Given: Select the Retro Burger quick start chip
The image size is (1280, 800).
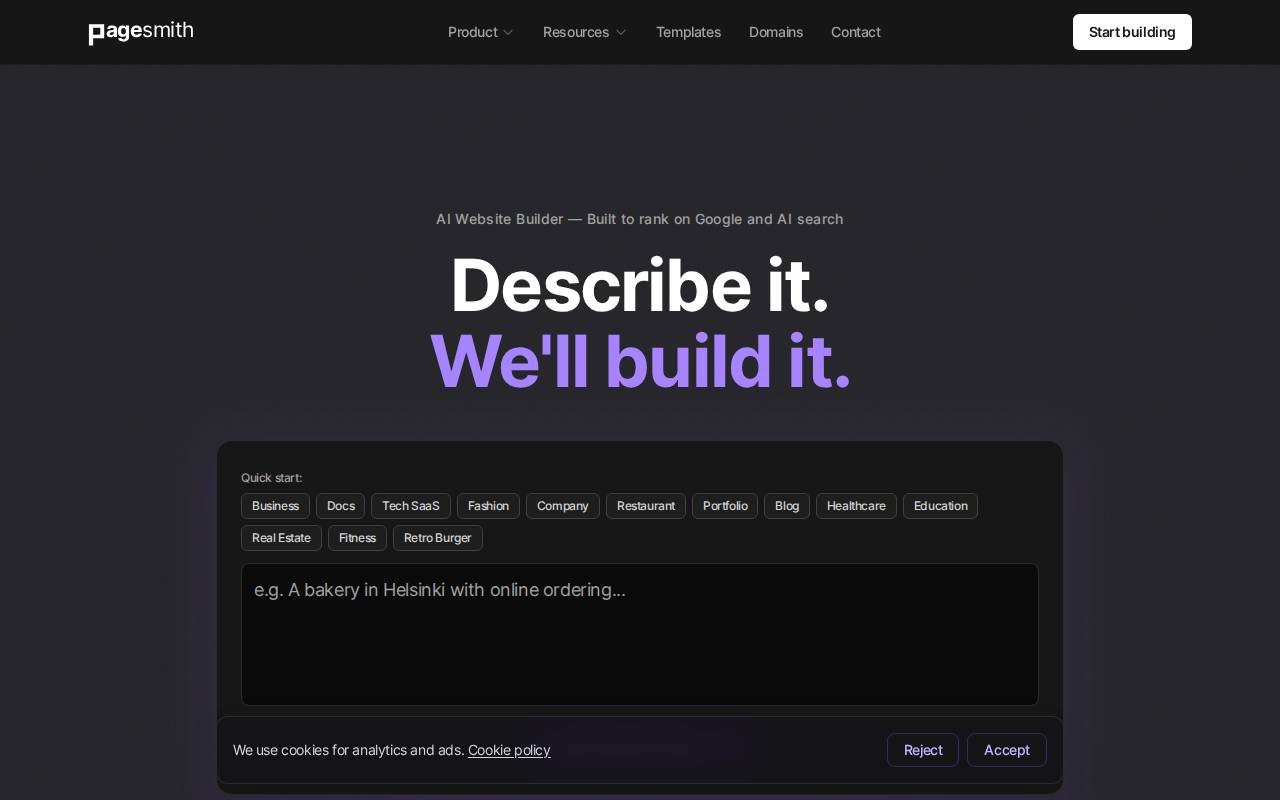Looking at the screenshot, I should click(x=438, y=538).
